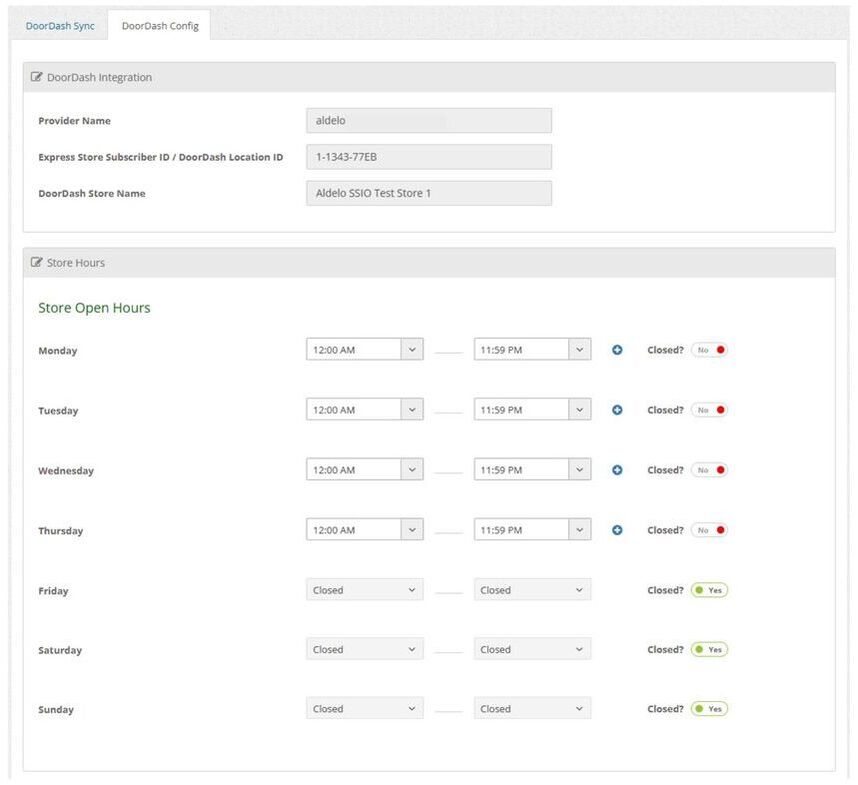The height and width of the screenshot is (785, 858).
Task: Add another time range for Tuesday
Action: [x=617, y=410]
